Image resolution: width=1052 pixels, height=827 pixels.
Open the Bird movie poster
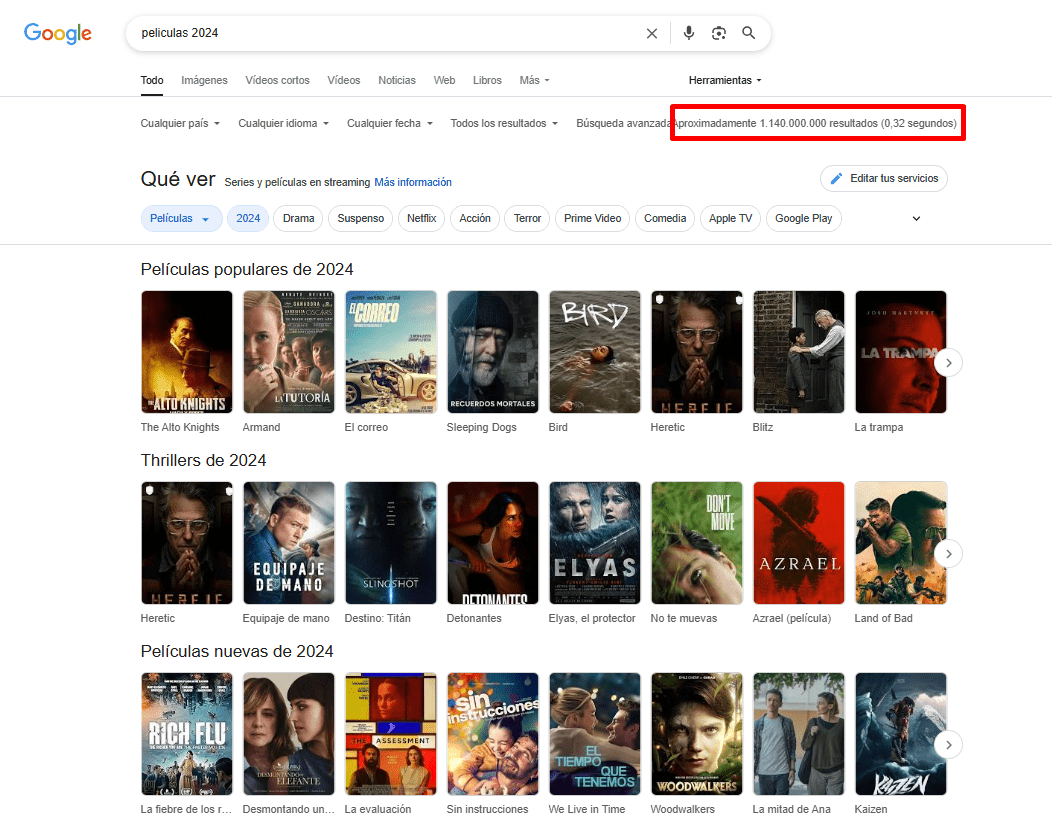tap(595, 352)
